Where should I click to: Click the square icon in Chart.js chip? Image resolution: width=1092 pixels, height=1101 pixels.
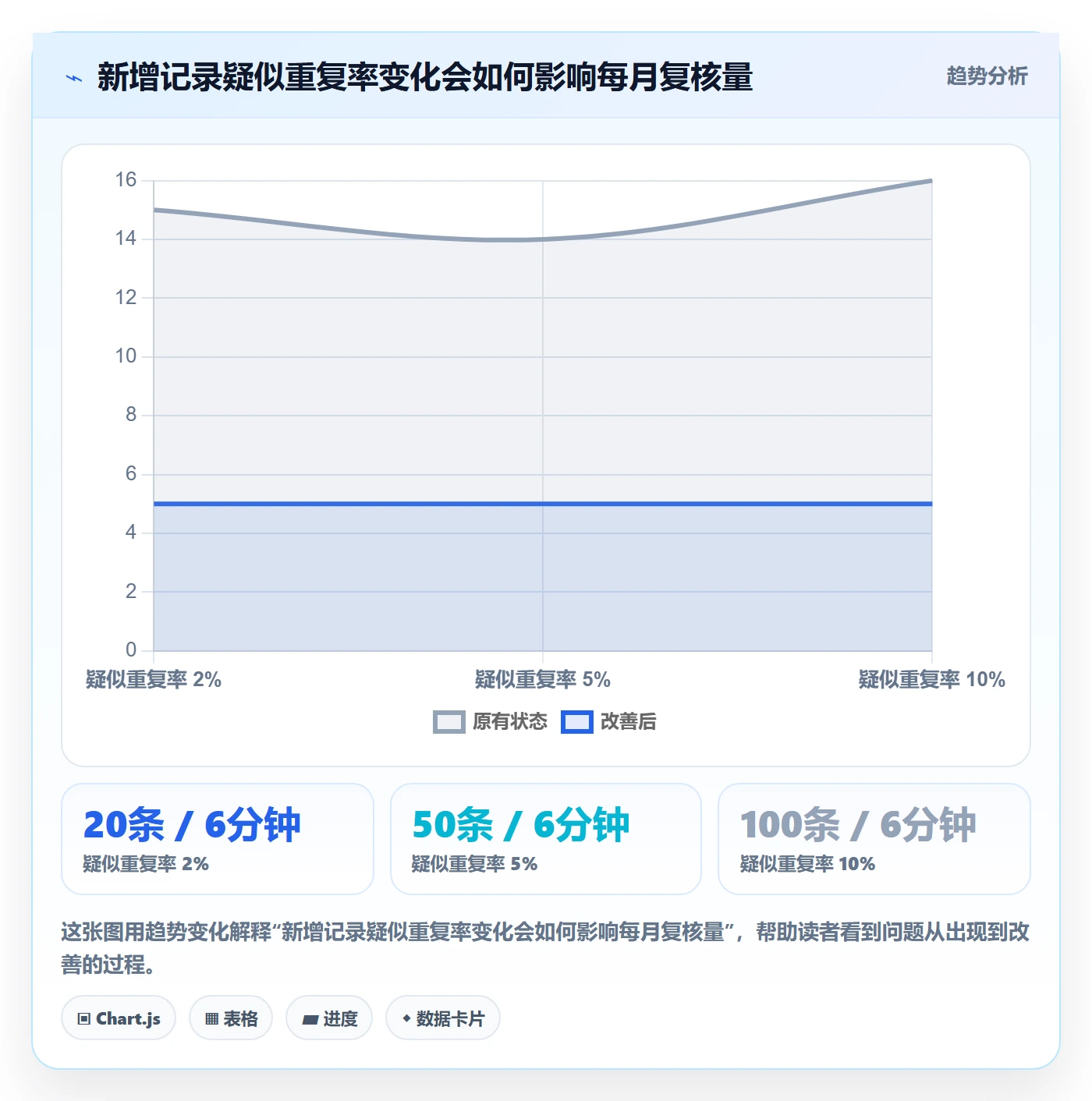tap(84, 1018)
